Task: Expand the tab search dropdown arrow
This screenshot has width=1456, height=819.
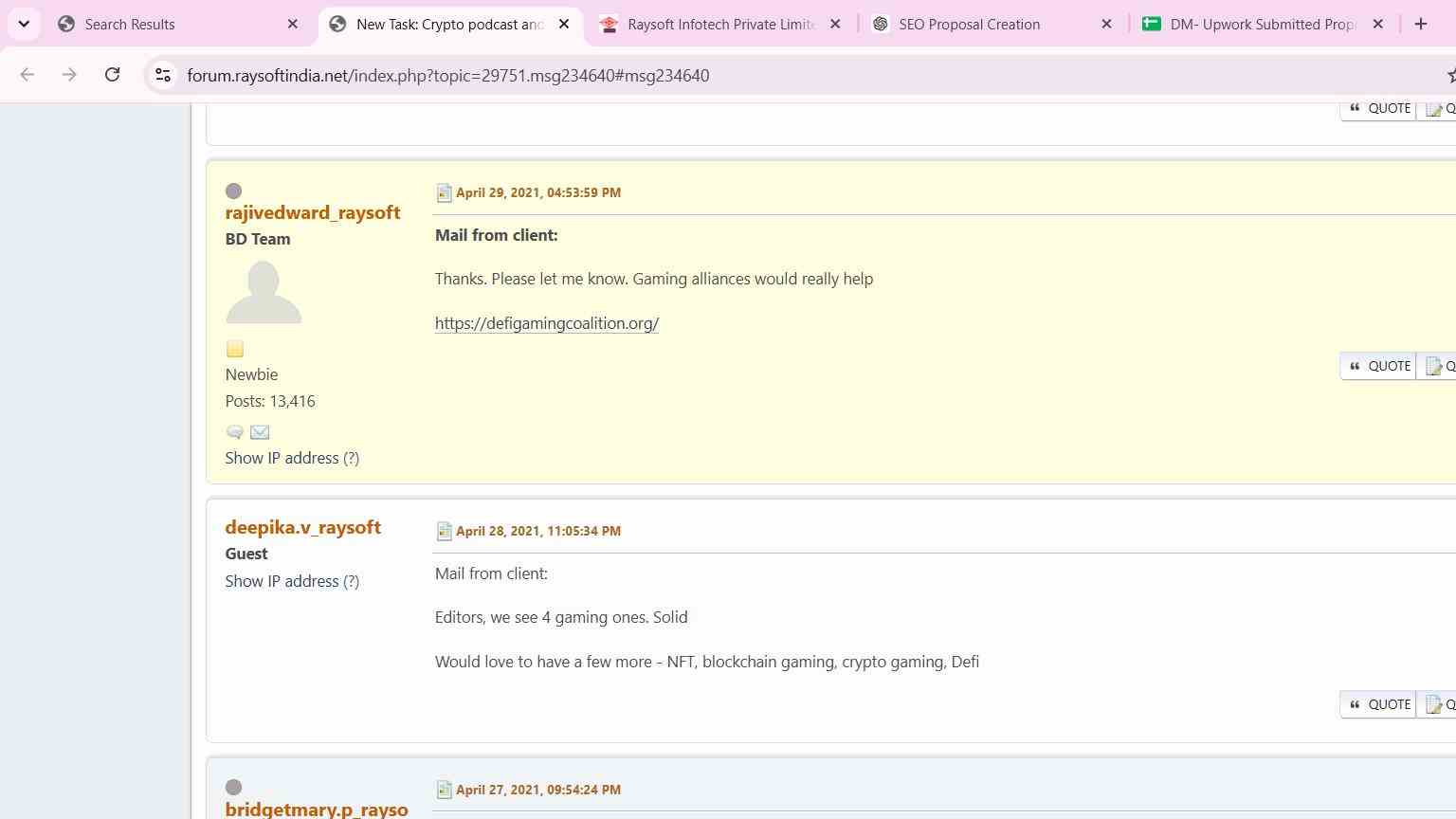Action: click(x=24, y=24)
